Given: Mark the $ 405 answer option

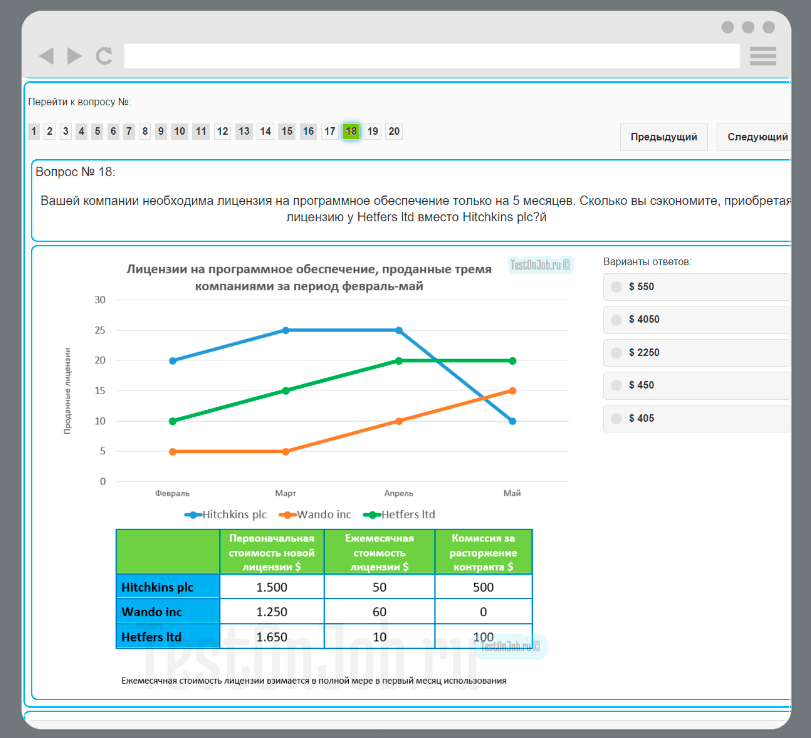Looking at the screenshot, I should pyautogui.click(x=616, y=419).
